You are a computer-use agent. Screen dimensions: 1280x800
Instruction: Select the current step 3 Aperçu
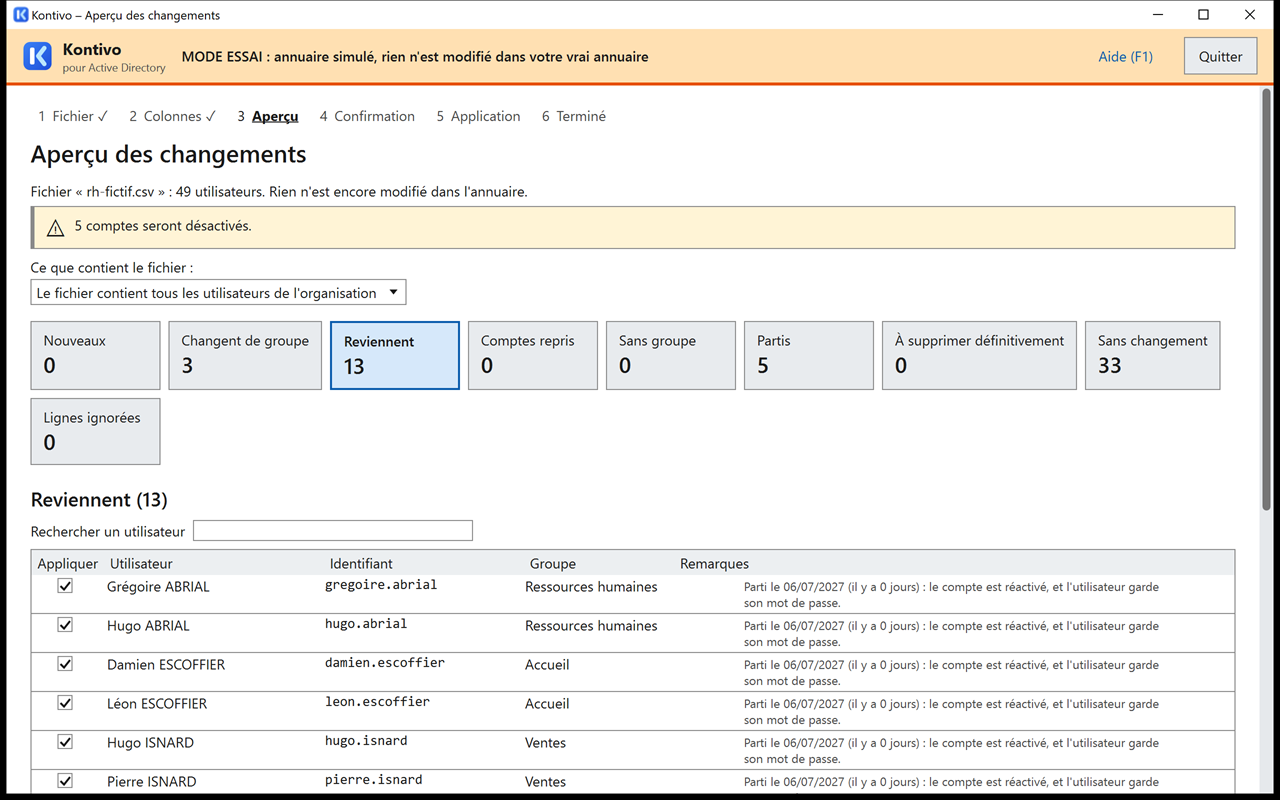pyautogui.click(x=268, y=116)
